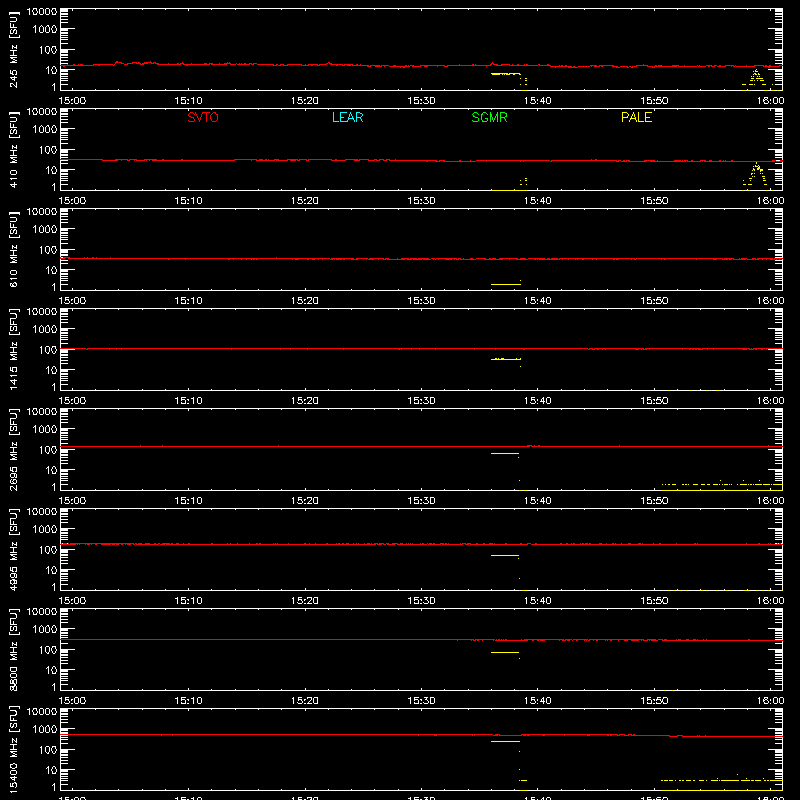Click the 100 tick label on 610 MHz panel

pyautogui.click(x=48, y=249)
